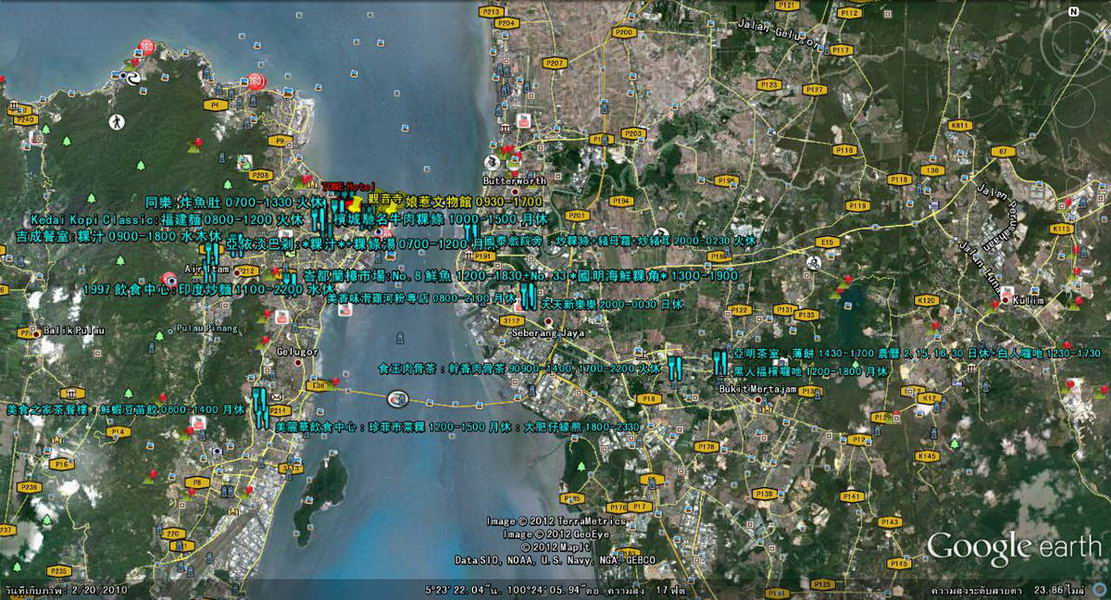Open the bridge photo icon on the strait crossing
This screenshot has width=1111, height=600.
pos(398,399)
